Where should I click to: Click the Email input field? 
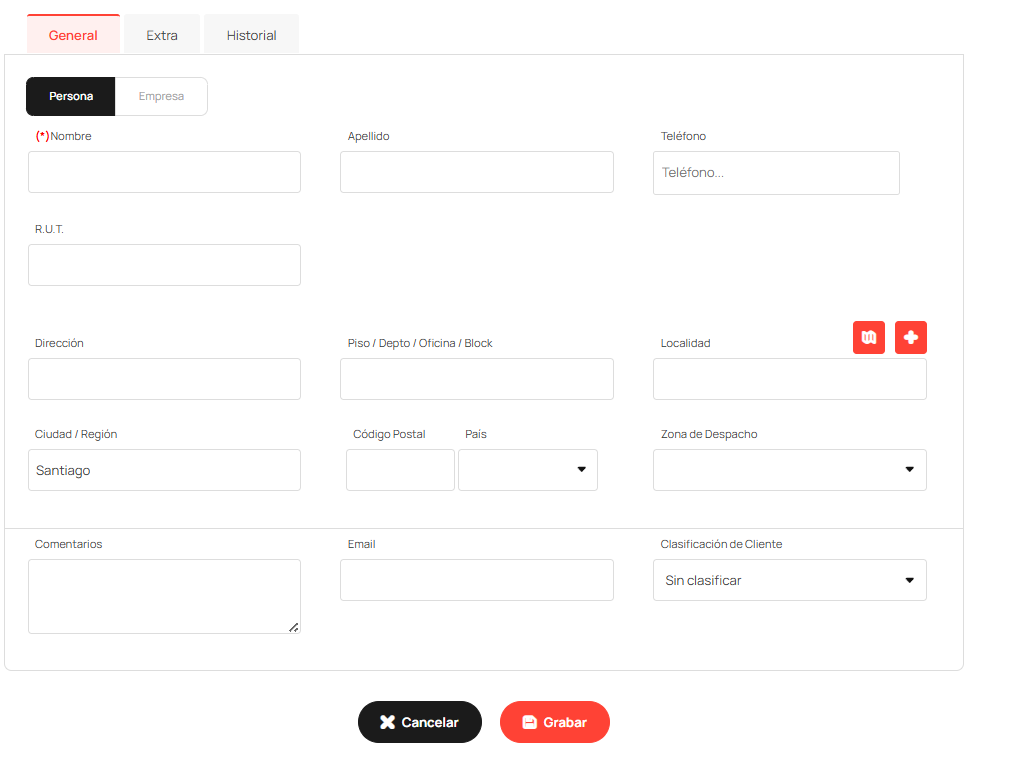click(476, 580)
